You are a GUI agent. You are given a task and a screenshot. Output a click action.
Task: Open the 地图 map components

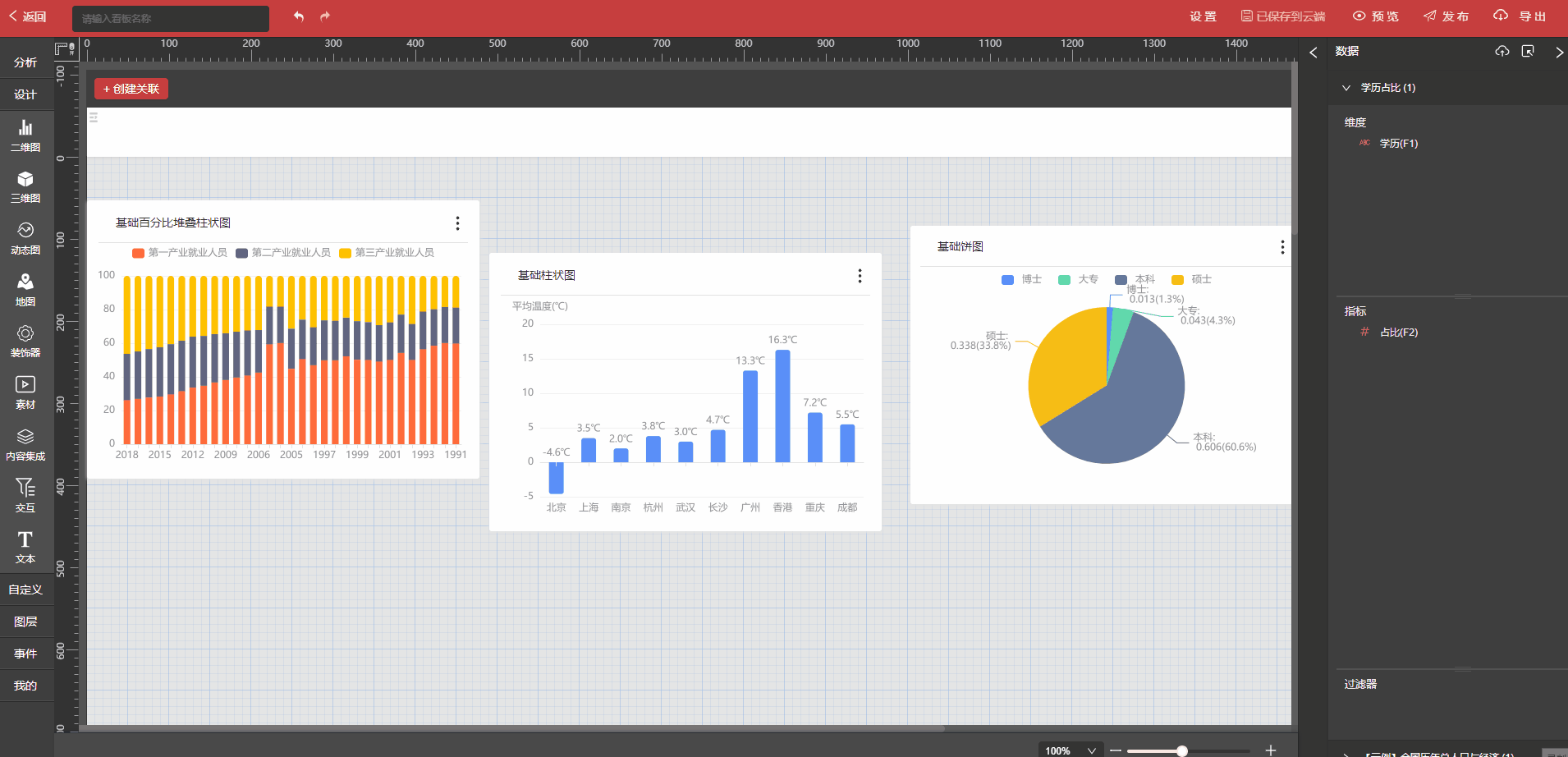(x=25, y=289)
